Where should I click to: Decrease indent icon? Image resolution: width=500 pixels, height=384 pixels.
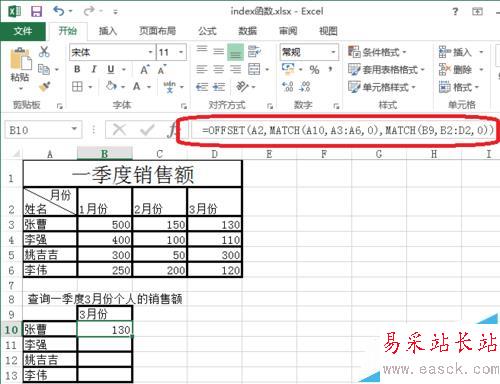[202, 87]
